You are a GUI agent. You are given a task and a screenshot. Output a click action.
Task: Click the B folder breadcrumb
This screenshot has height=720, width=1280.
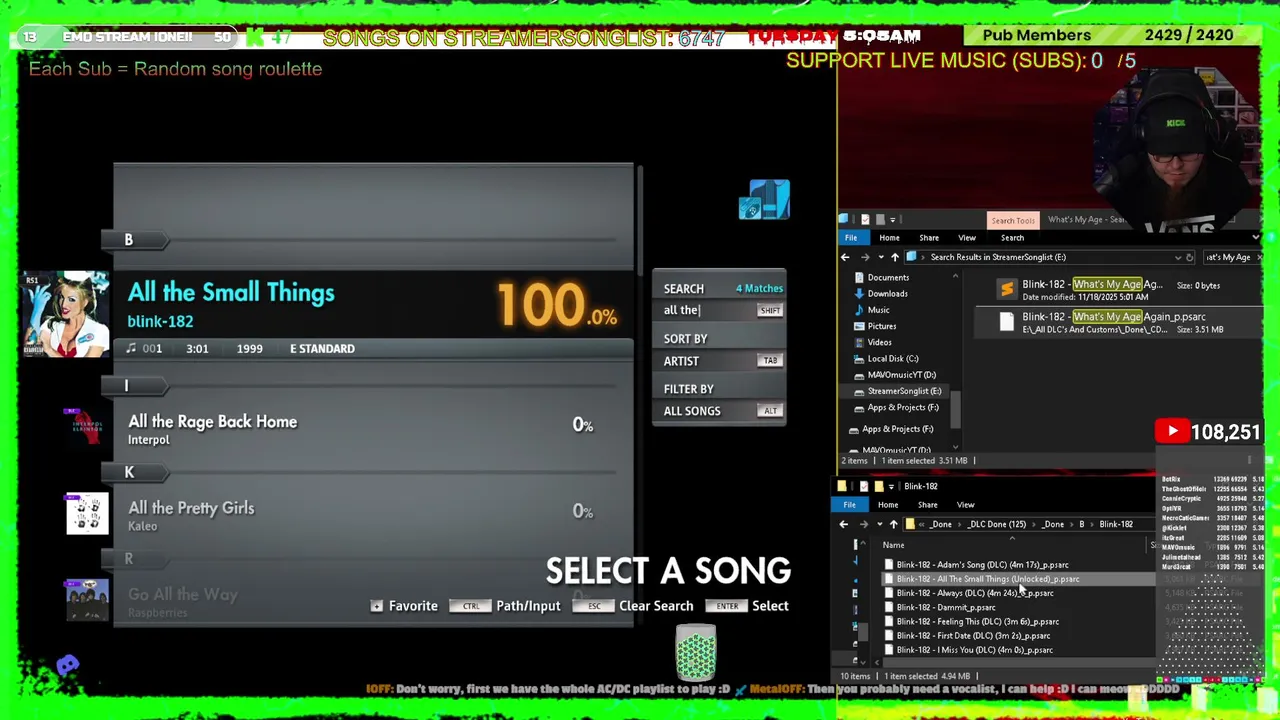1081,524
